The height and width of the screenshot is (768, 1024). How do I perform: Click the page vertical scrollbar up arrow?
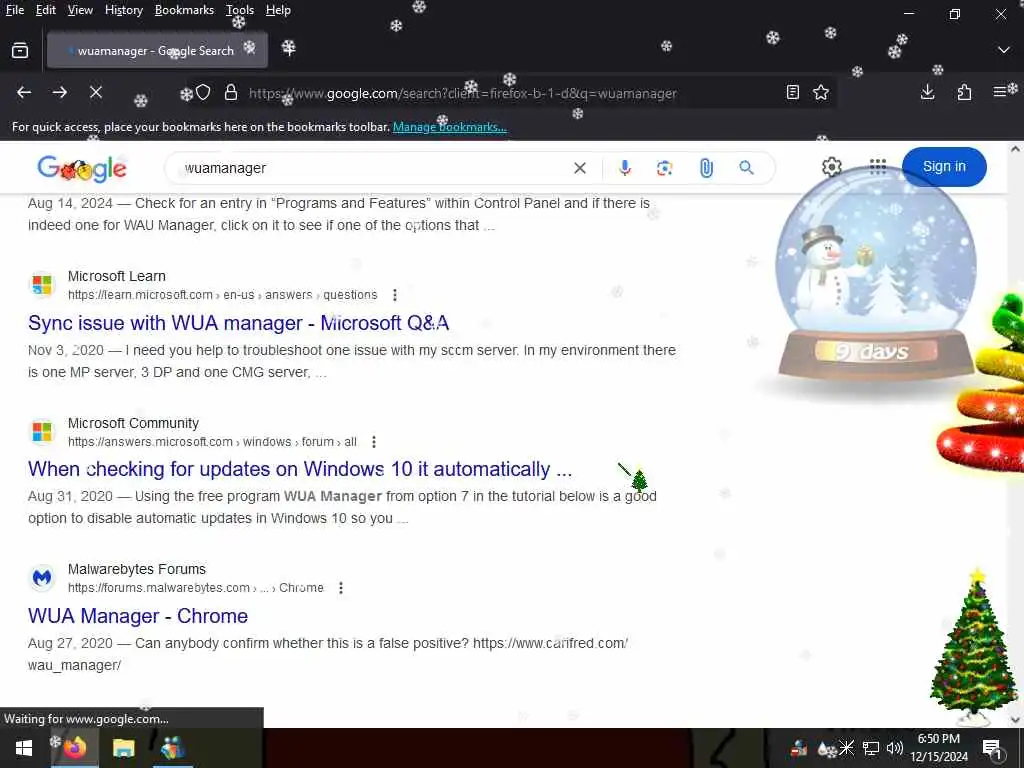point(1016,149)
